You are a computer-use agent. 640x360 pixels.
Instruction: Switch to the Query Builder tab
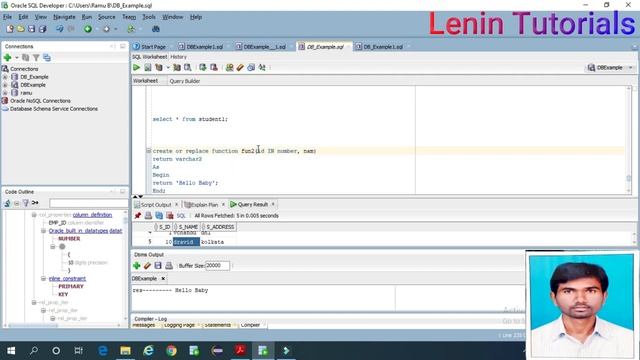click(184, 81)
